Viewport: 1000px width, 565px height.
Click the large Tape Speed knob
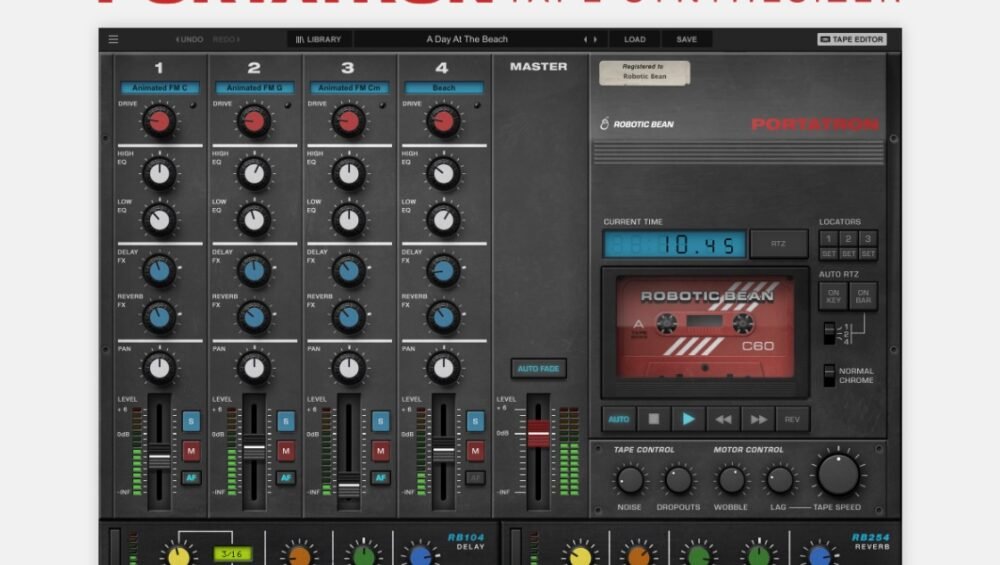pos(838,474)
